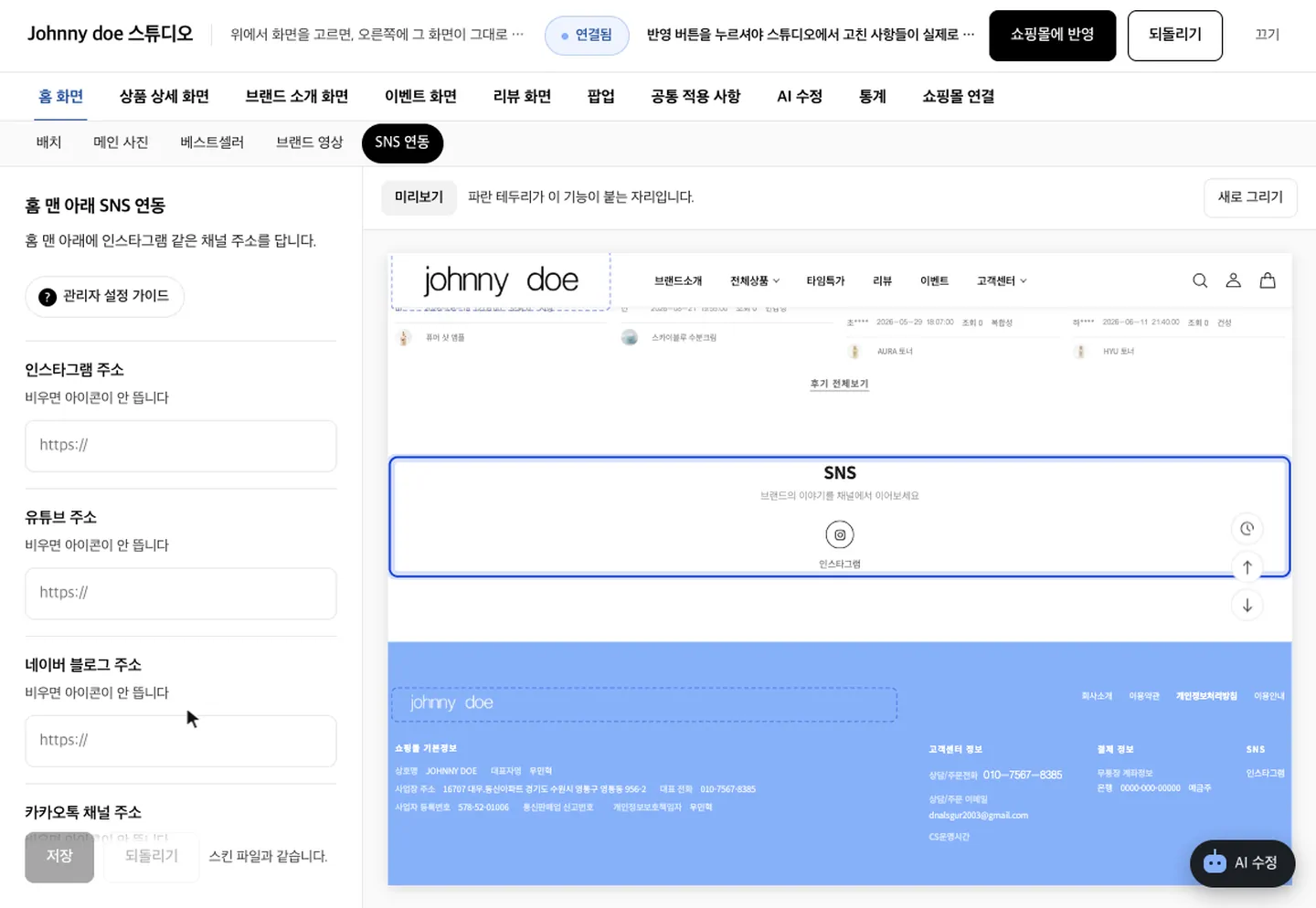Open the 통계 tab
The height and width of the screenshot is (908, 1316).
tap(873, 96)
